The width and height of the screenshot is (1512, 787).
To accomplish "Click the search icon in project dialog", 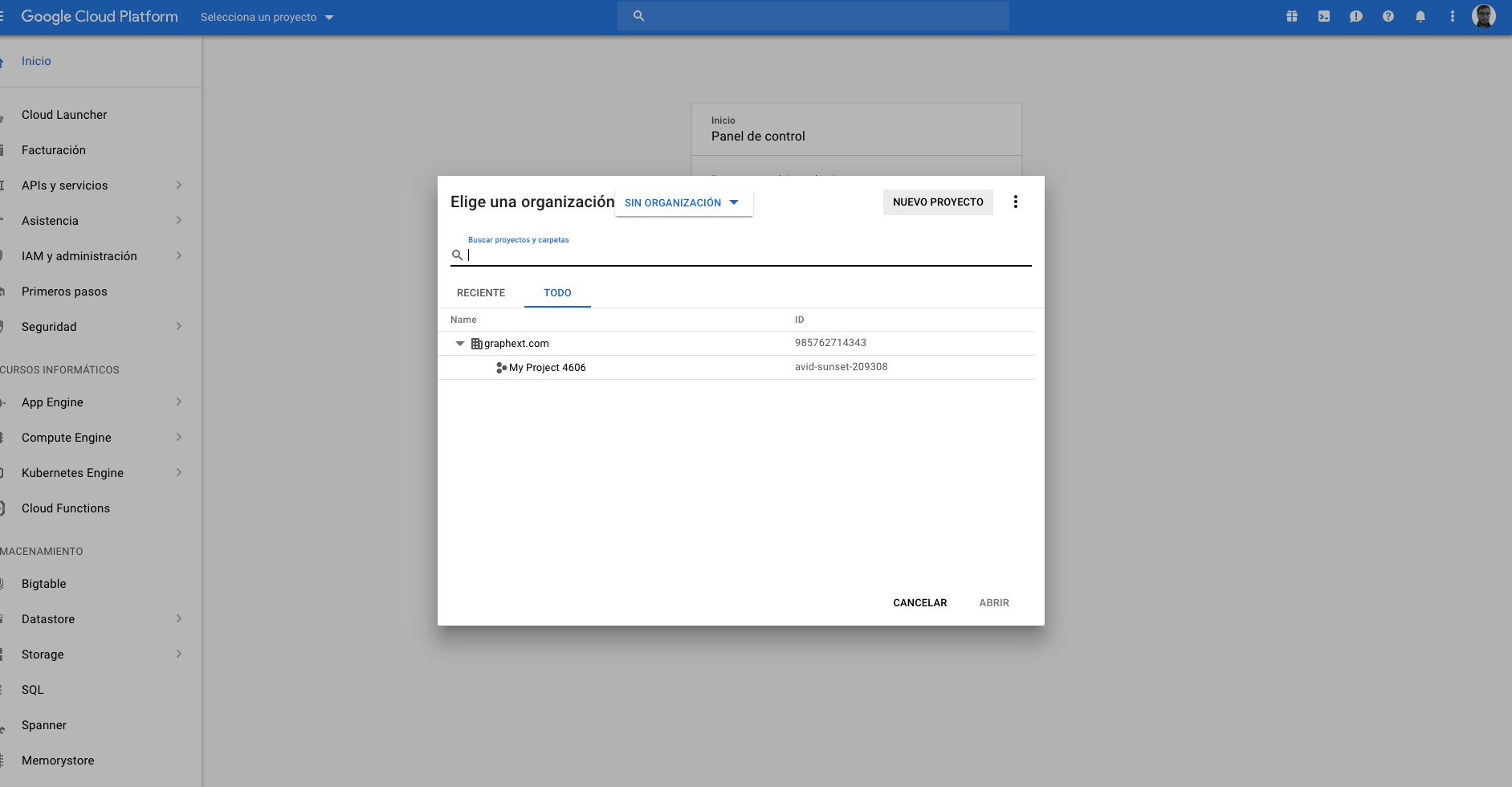I will 457,255.
